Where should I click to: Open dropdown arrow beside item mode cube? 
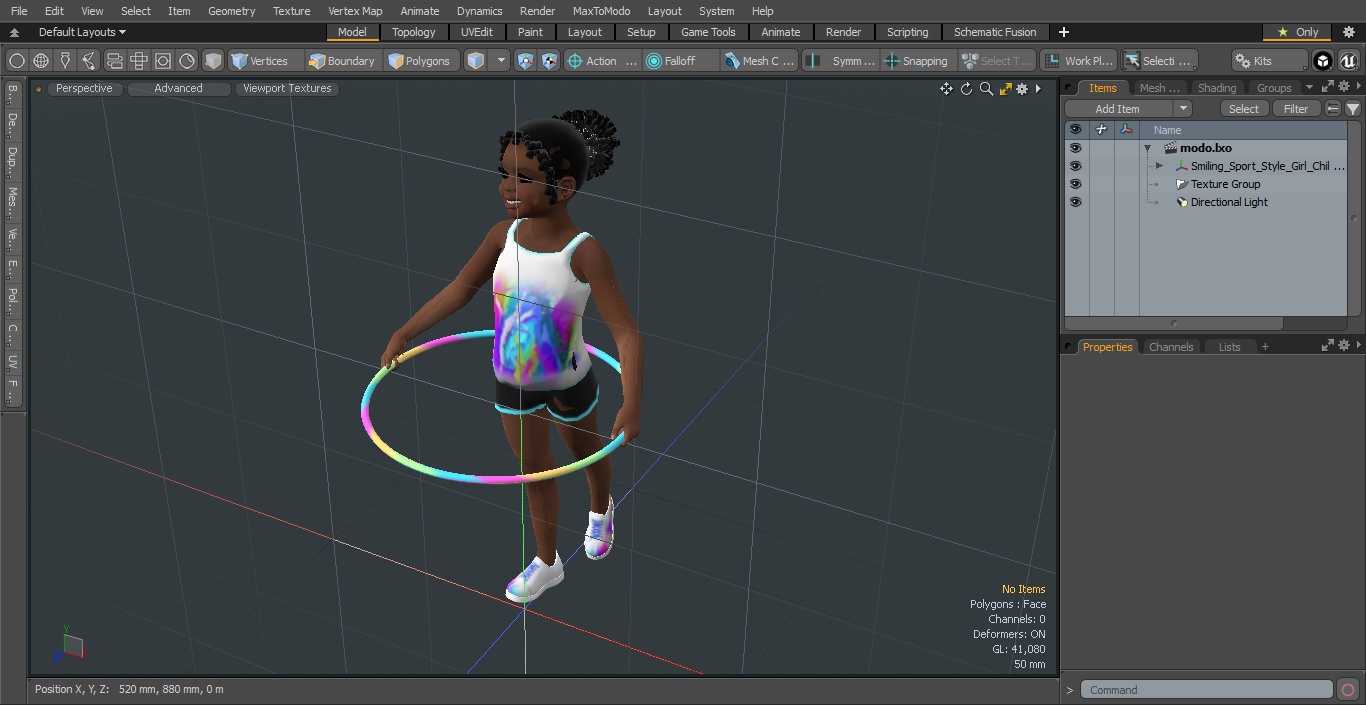[502, 61]
